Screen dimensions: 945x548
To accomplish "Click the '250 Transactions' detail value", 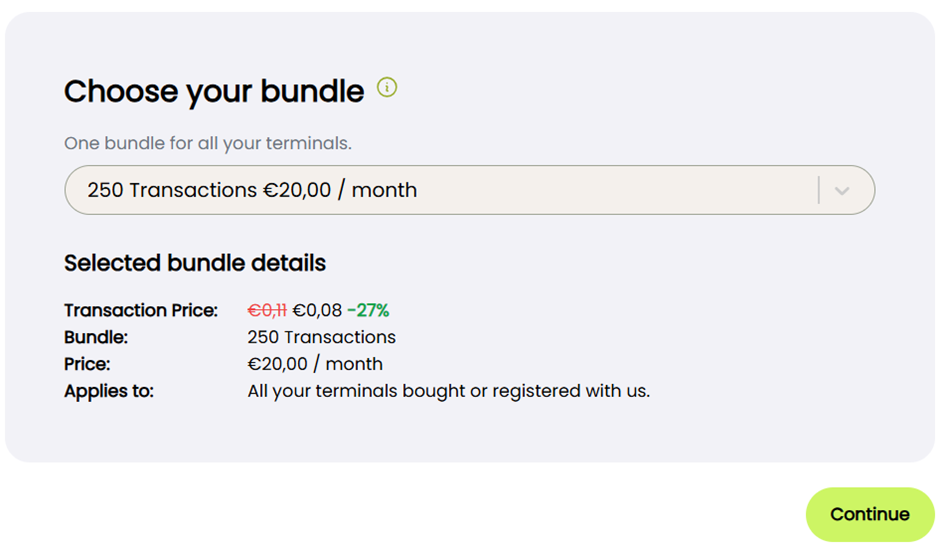I will click(321, 337).
